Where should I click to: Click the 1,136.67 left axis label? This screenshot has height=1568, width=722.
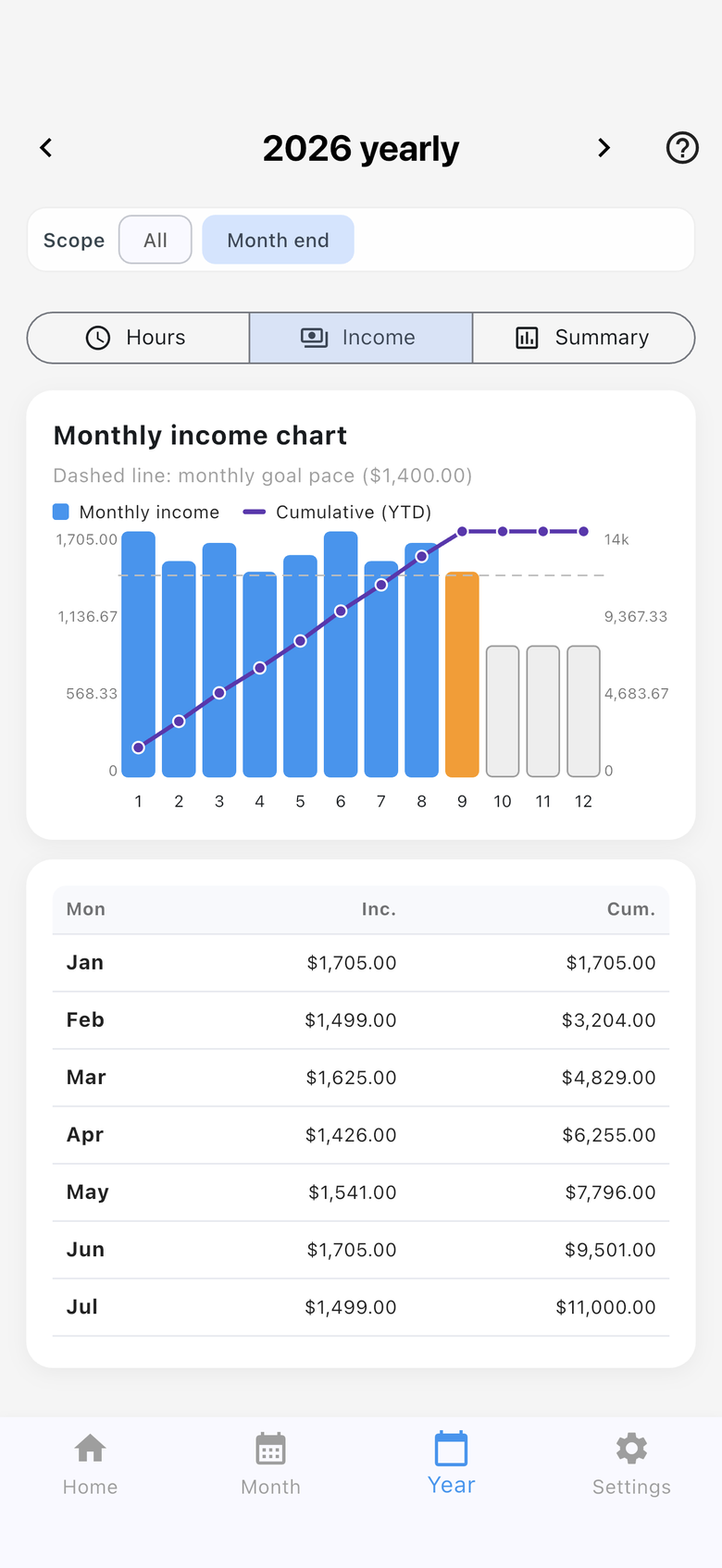click(x=88, y=617)
